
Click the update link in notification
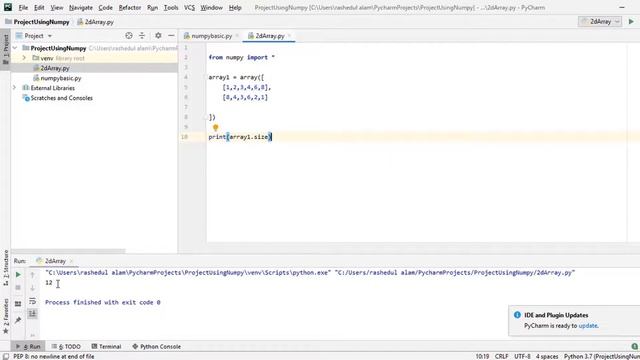click(588, 326)
